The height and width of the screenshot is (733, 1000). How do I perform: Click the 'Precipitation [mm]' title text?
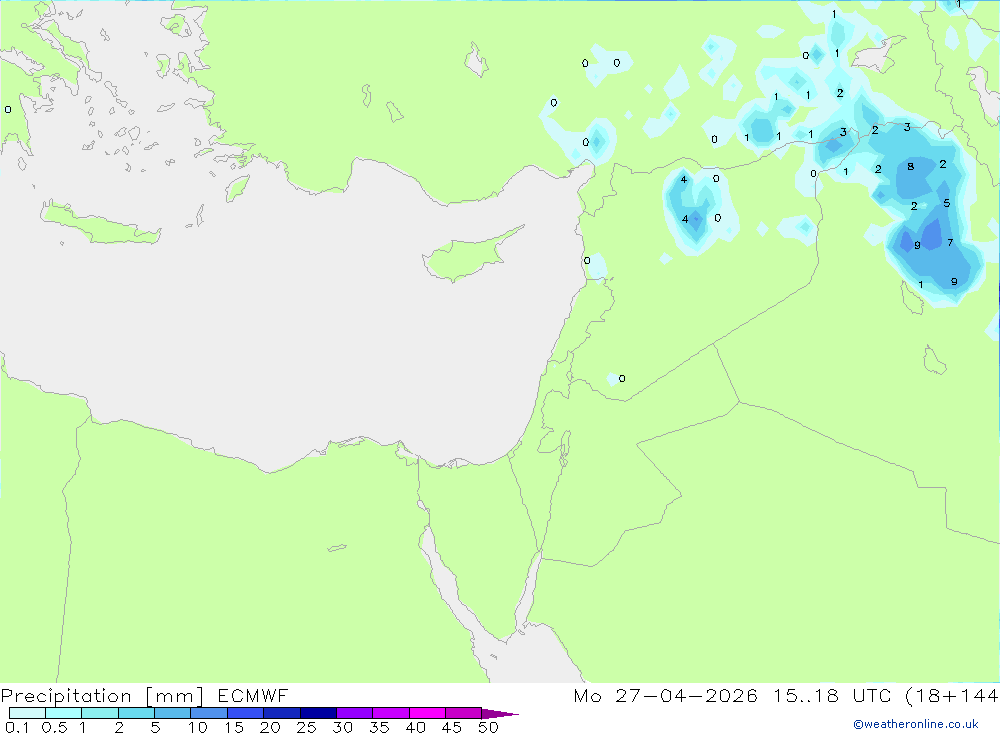(103, 696)
